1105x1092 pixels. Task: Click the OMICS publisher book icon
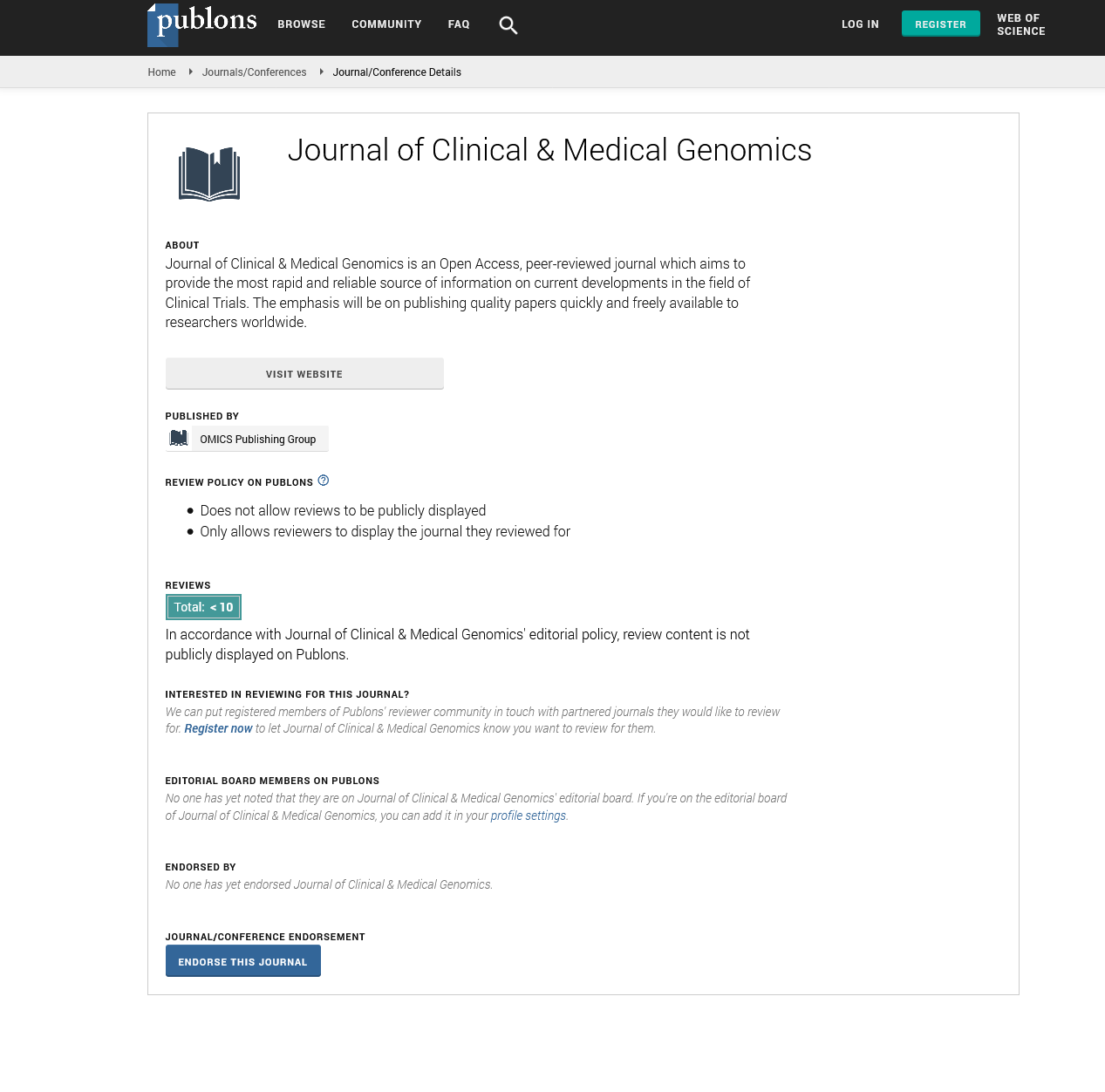(179, 439)
